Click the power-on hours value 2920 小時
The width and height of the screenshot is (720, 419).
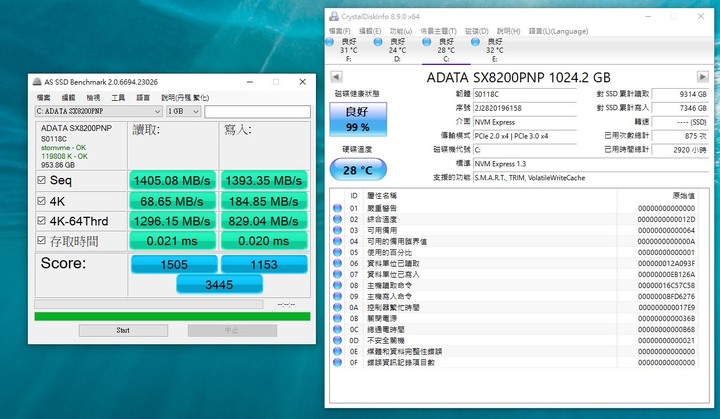click(x=680, y=150)
